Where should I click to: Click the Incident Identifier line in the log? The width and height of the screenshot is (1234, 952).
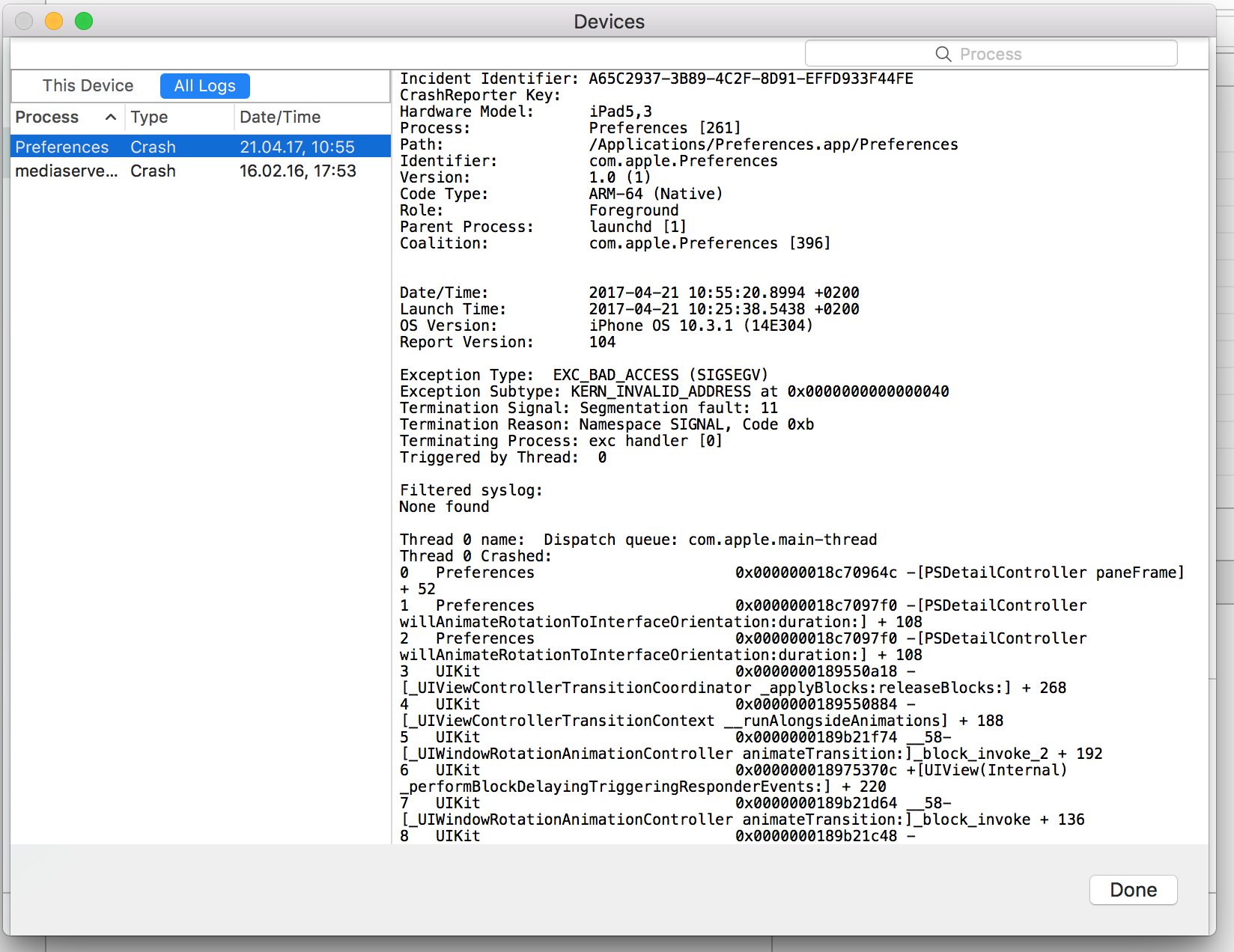pyautogui.click(x=656, y=79)
